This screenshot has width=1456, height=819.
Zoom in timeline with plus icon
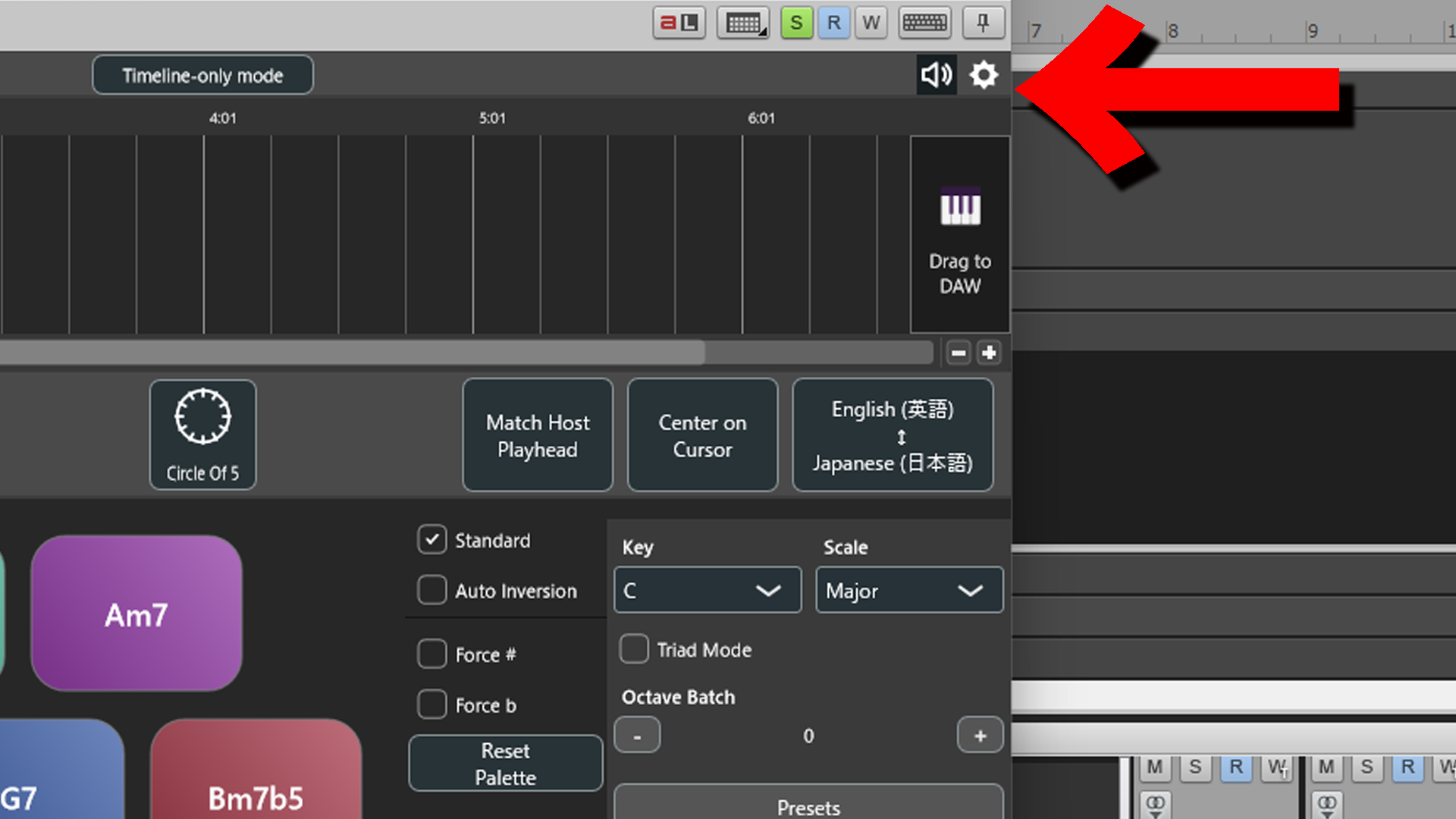click(989, 353)
